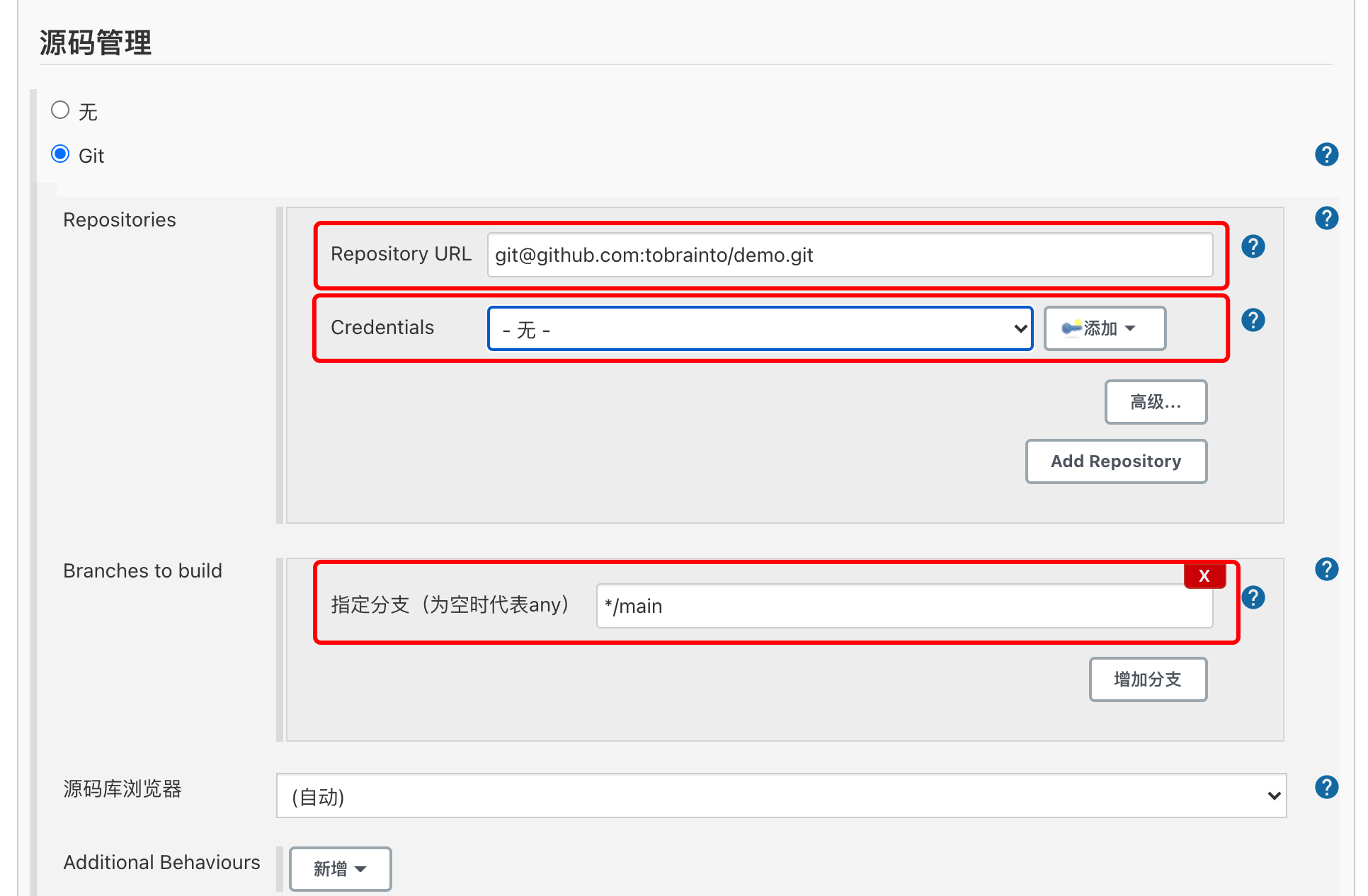The image size is (1368, 896).
Task: Click the 增加分支 button
Action: pyautogui.click(x=1148, y=679)
